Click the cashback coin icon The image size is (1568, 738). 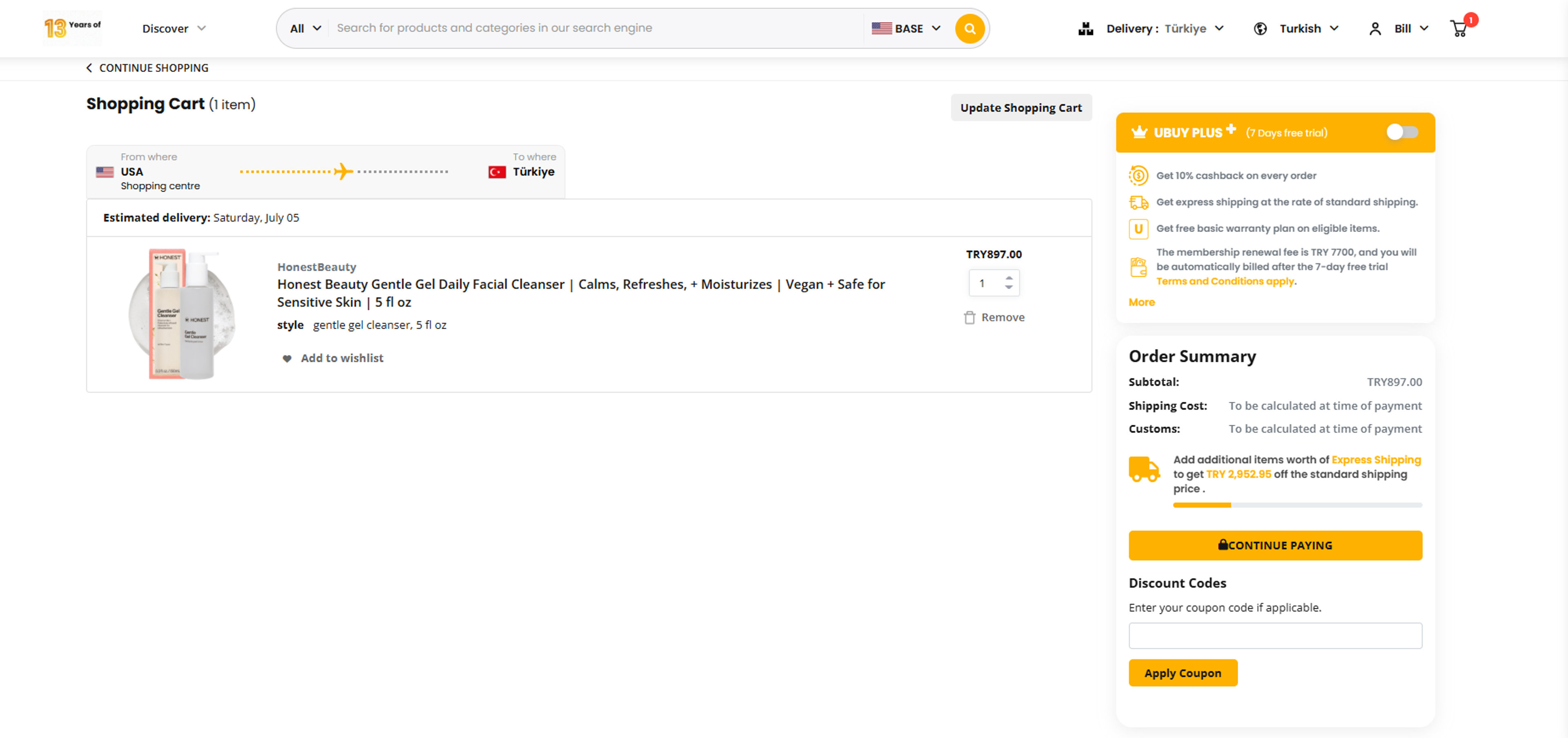point(1138,175)
